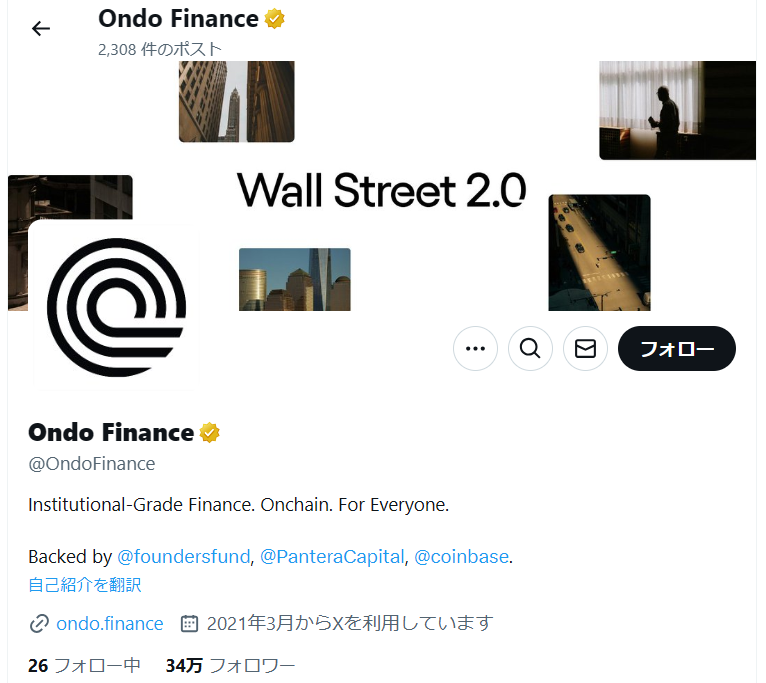Open the three-dots more options menu
Screen dimensions: 766x683
point(475,348)
